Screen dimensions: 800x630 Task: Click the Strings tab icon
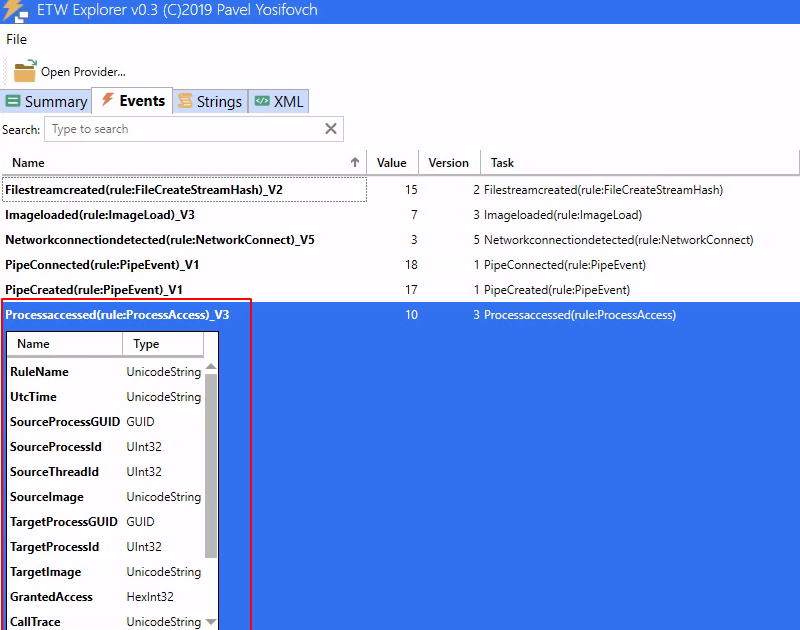(186, 101)
